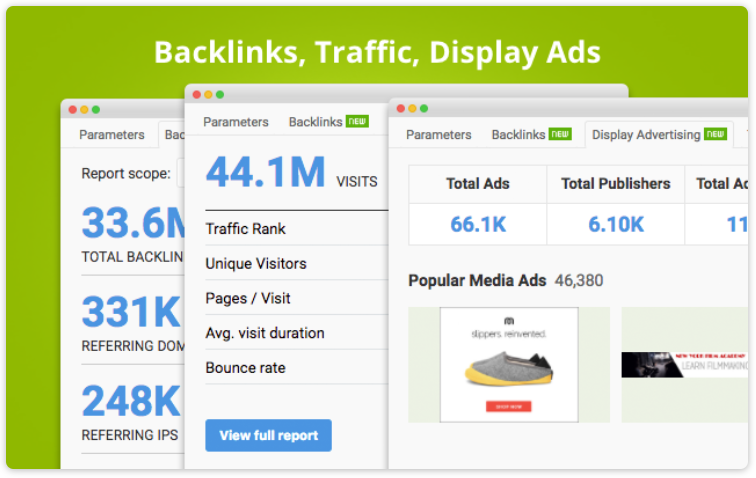This screenshot has height=478, width=756.
Task: Click the 66.1K Total Ads value
Action: (477, 224)
